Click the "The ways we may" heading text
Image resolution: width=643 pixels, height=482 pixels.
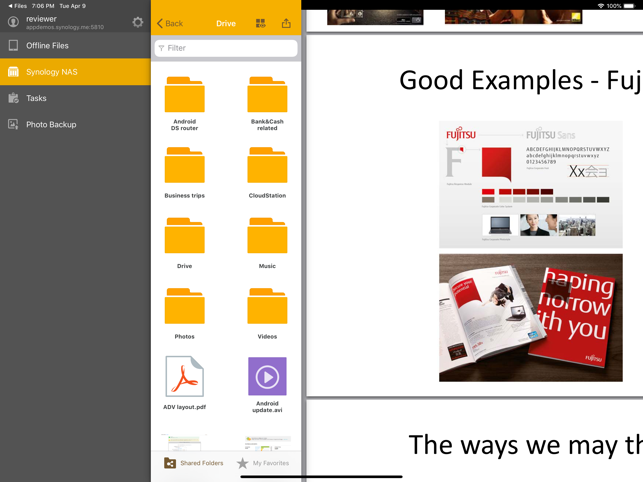(525, 445)
